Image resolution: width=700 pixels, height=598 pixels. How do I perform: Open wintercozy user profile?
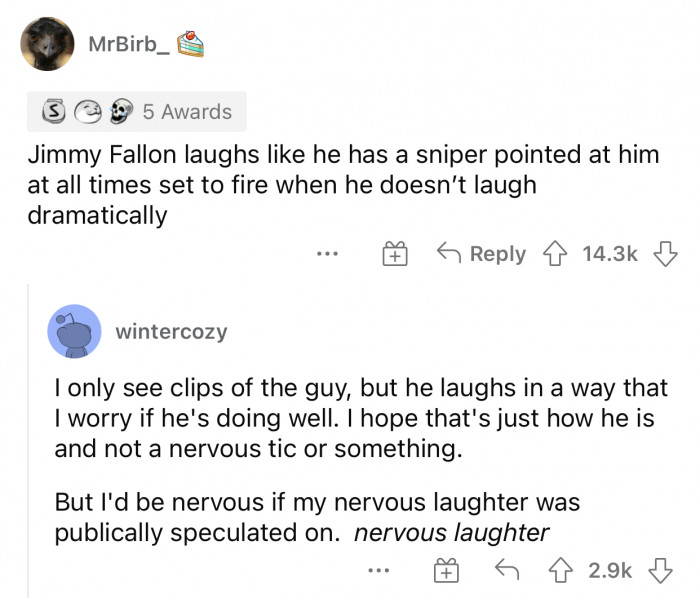(x=171, y=331)
